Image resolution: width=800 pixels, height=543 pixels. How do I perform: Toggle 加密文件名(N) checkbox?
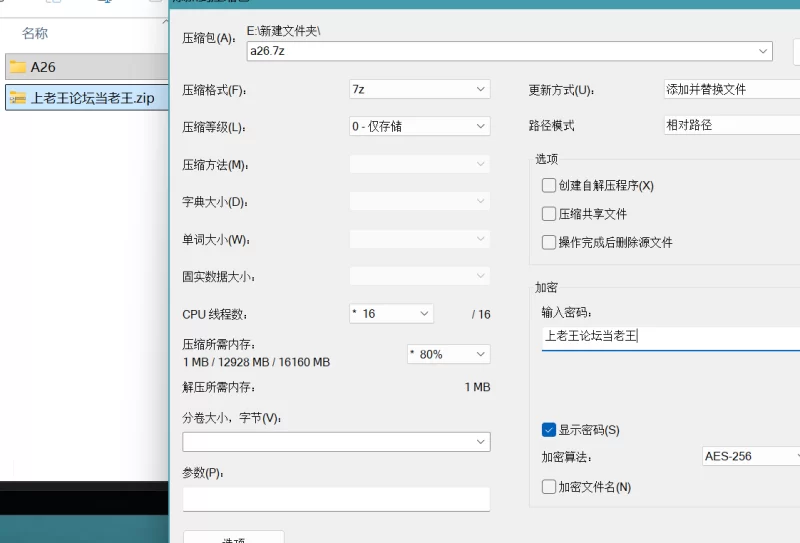(548, 486)
